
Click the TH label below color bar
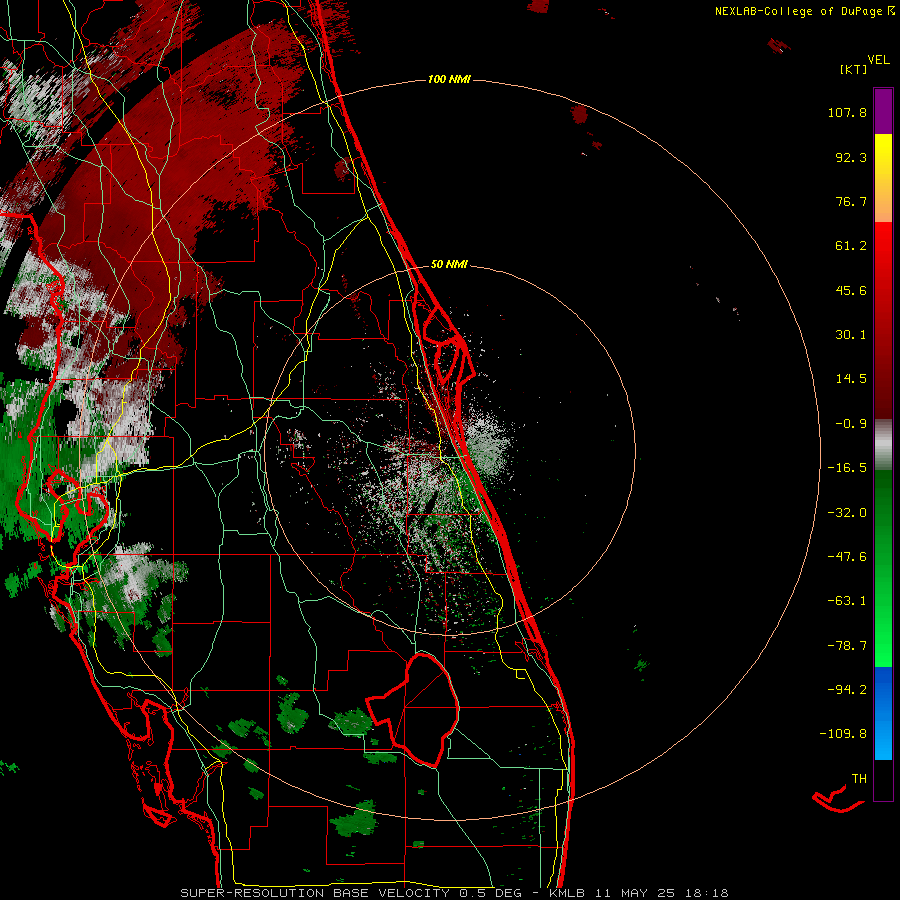(859, 779)
